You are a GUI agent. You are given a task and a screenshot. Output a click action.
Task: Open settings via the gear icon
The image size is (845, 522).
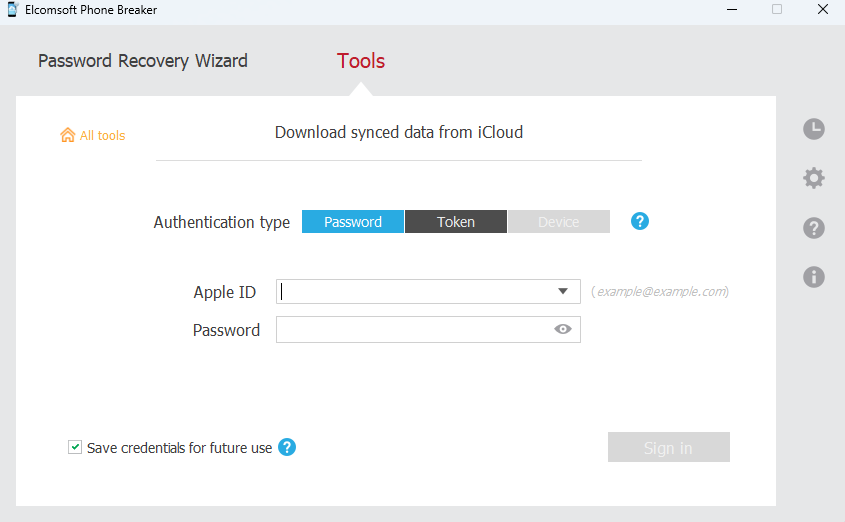coord(814,178)
